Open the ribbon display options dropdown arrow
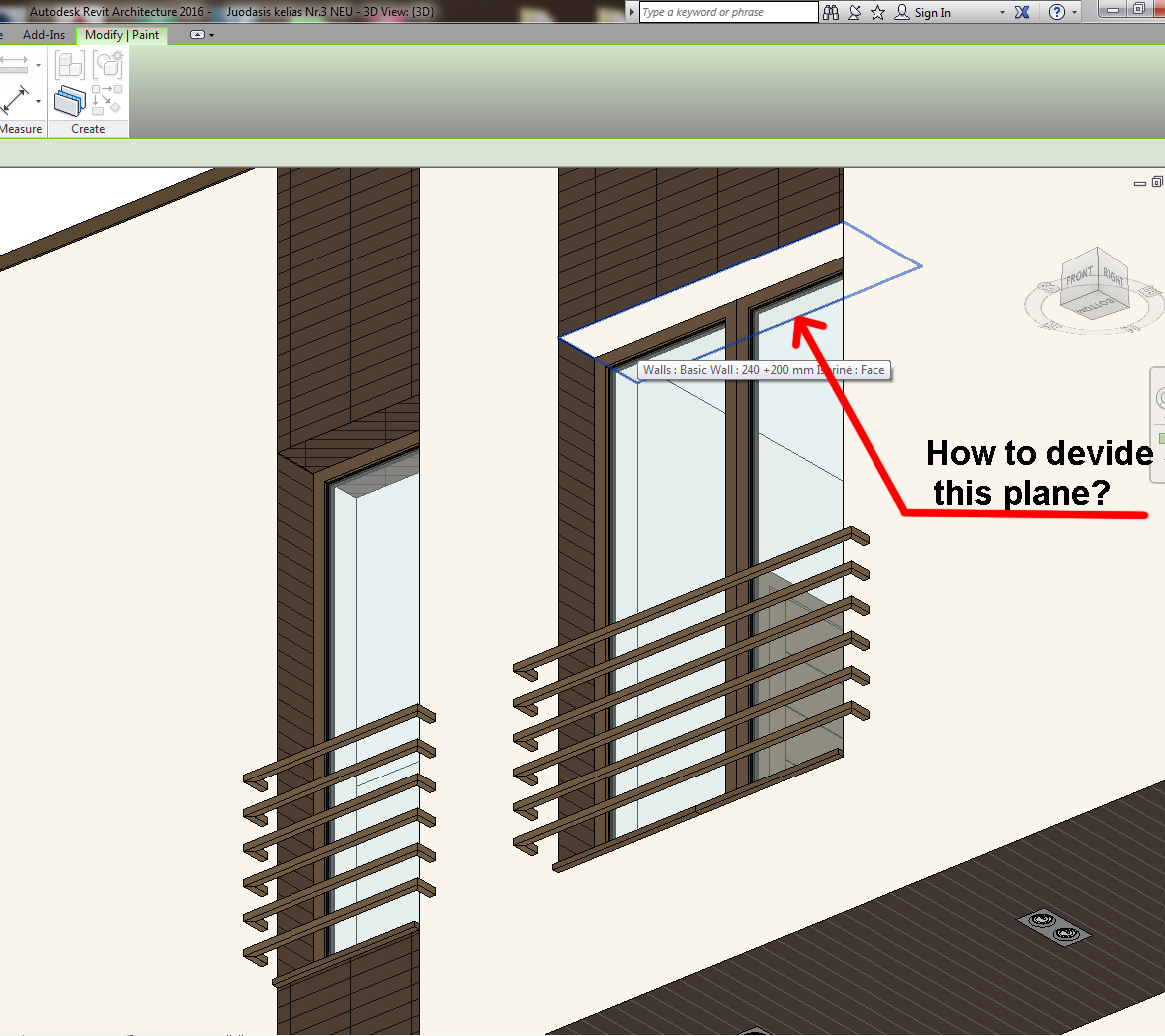Image resolution: width=1165 pixels, height=1036 pixels. click(x=211, y=35)
